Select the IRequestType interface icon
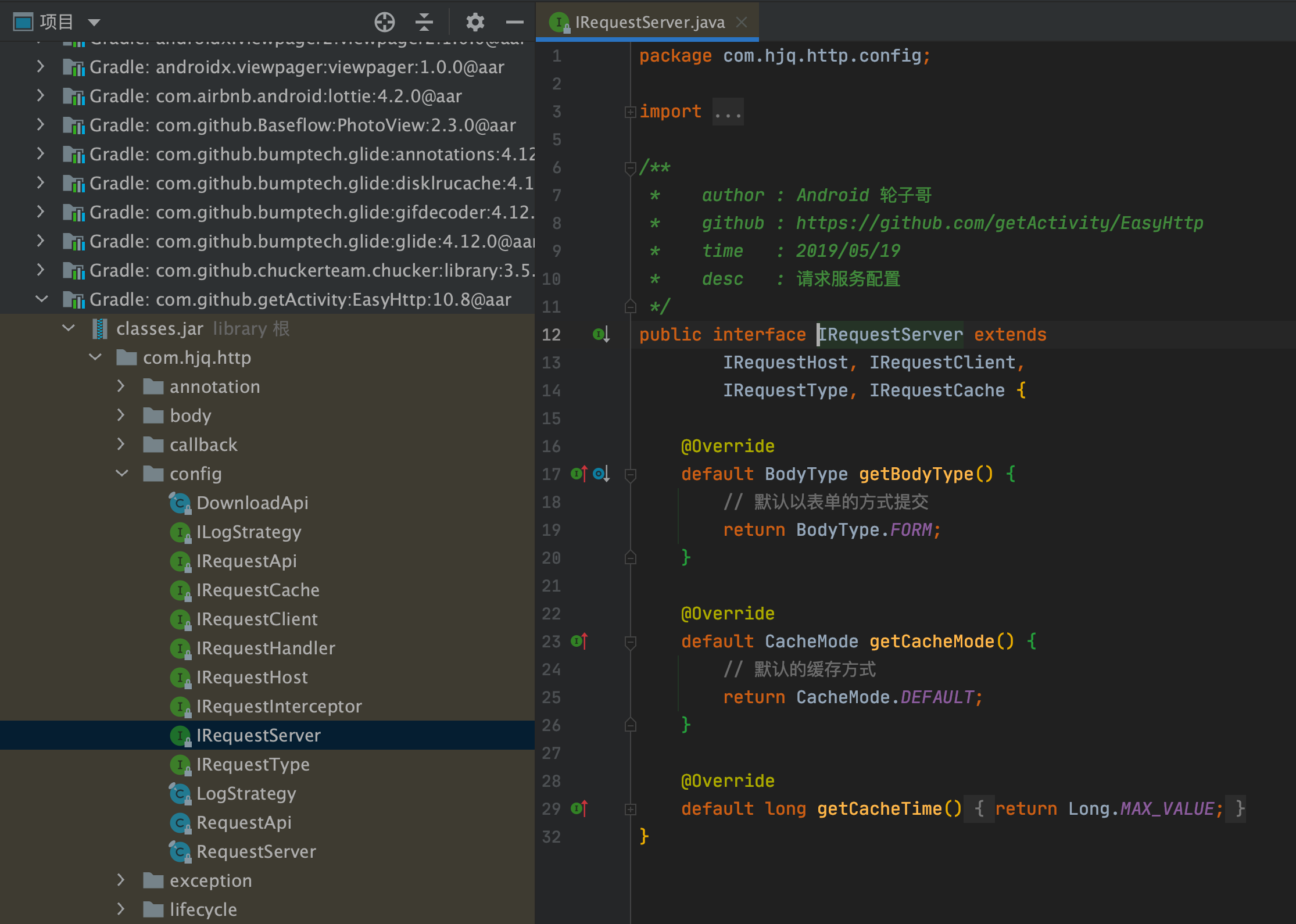This screenshot has width=1296, height=924. (180, 764)
